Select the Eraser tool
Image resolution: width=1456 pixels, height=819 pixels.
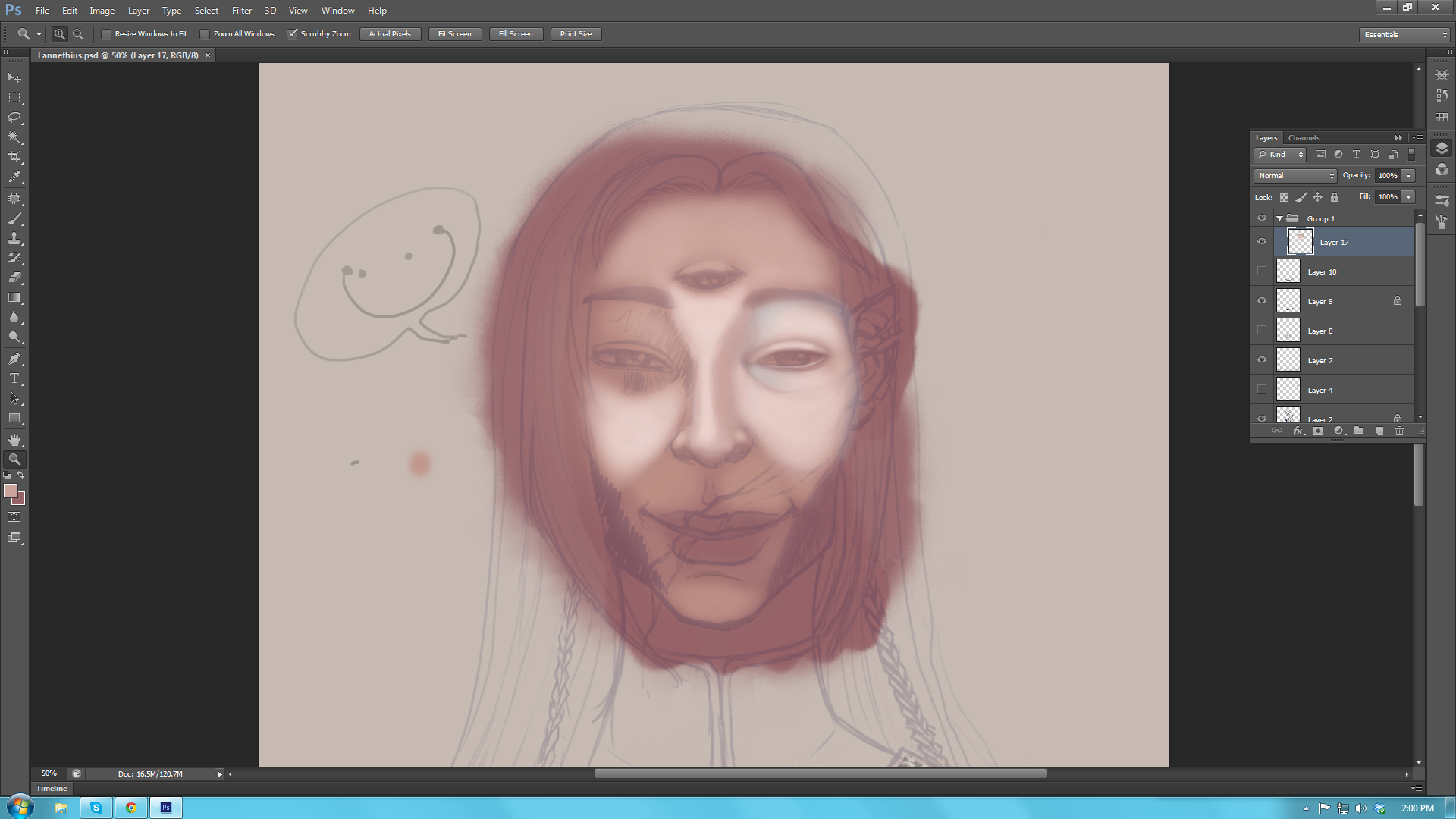(14, 278)
